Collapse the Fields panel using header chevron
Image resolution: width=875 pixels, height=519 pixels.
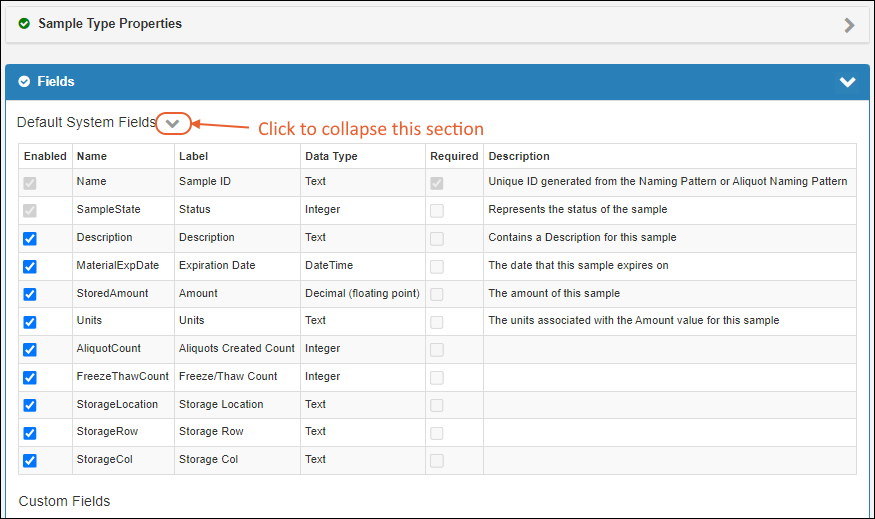pos(847,82)
